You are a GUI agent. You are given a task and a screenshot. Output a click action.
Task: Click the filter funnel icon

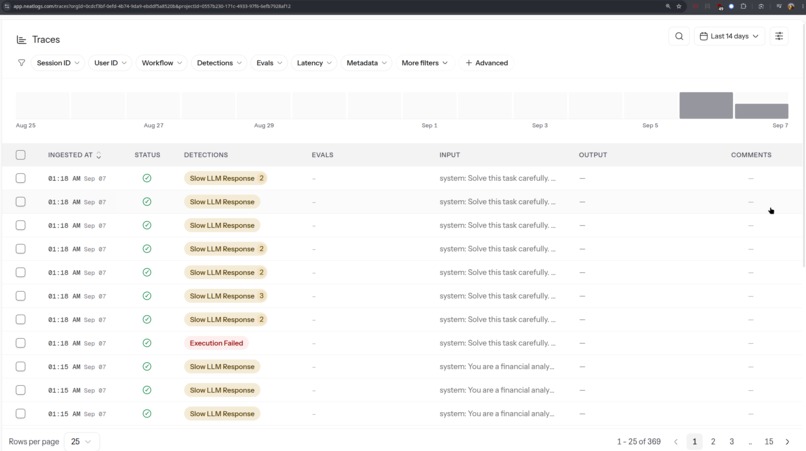click(x=21, y=63)
